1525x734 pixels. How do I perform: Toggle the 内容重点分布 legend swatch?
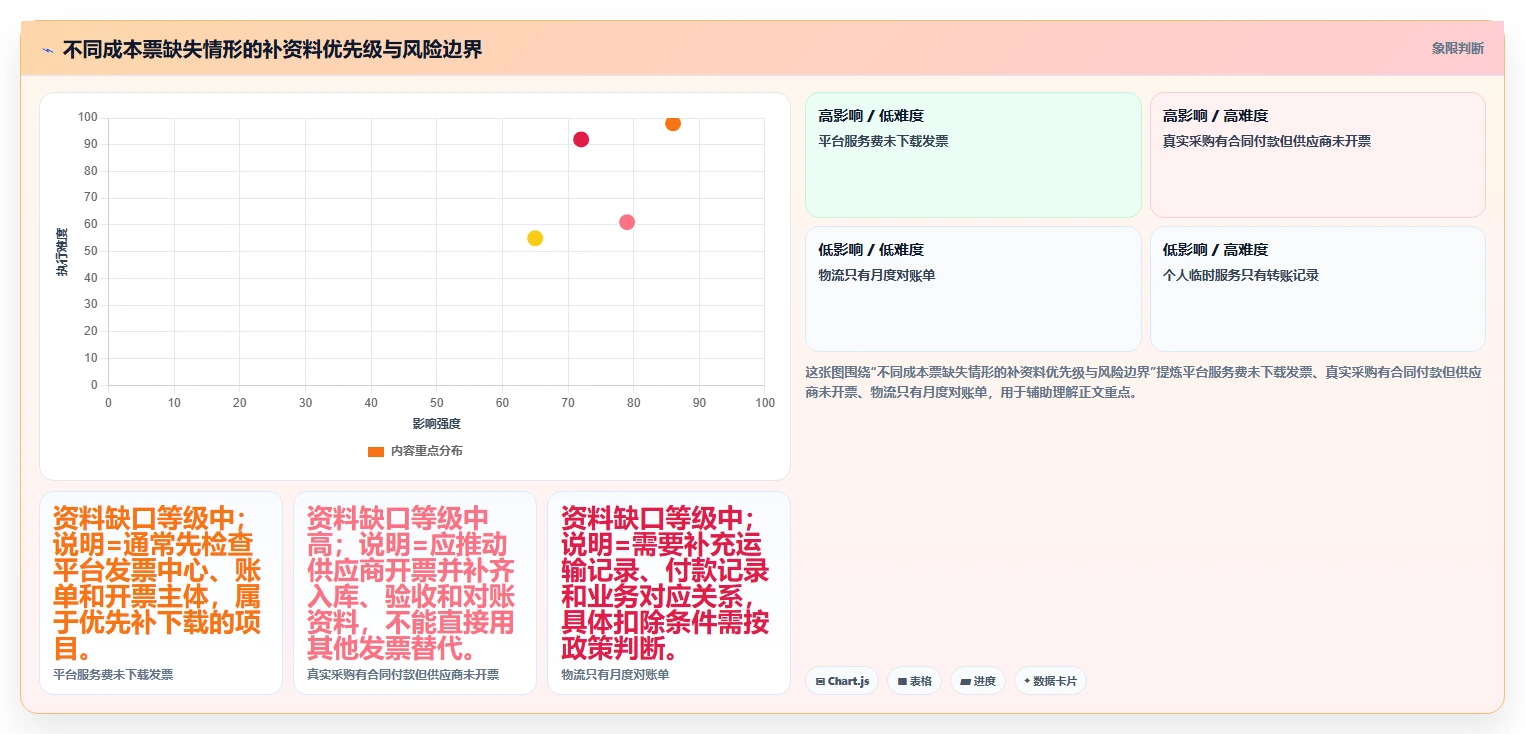click(x=376, y=451)
